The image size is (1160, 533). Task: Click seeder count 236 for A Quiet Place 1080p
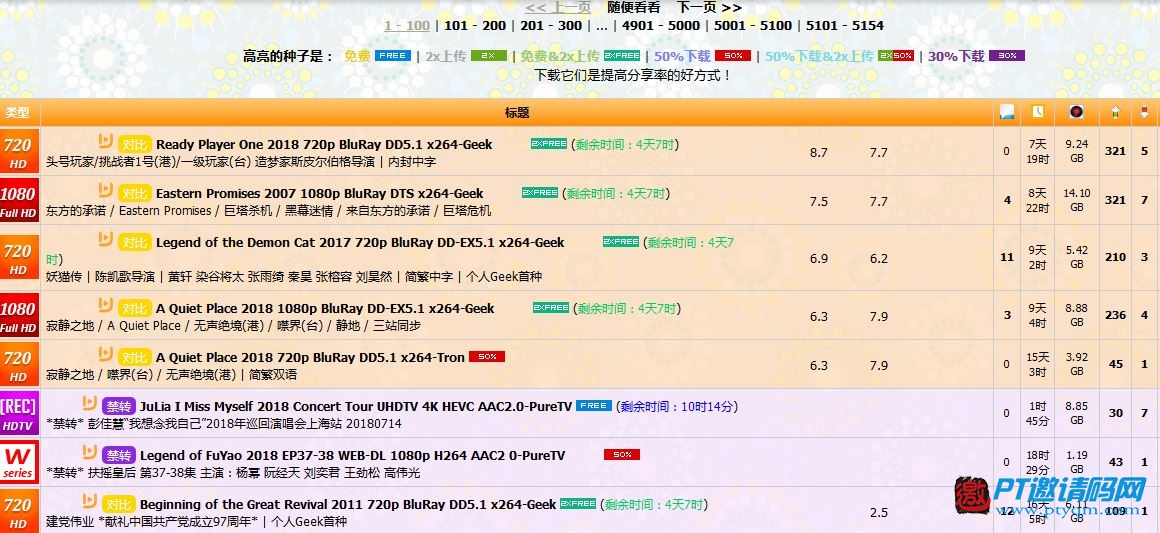(1115, 315)
